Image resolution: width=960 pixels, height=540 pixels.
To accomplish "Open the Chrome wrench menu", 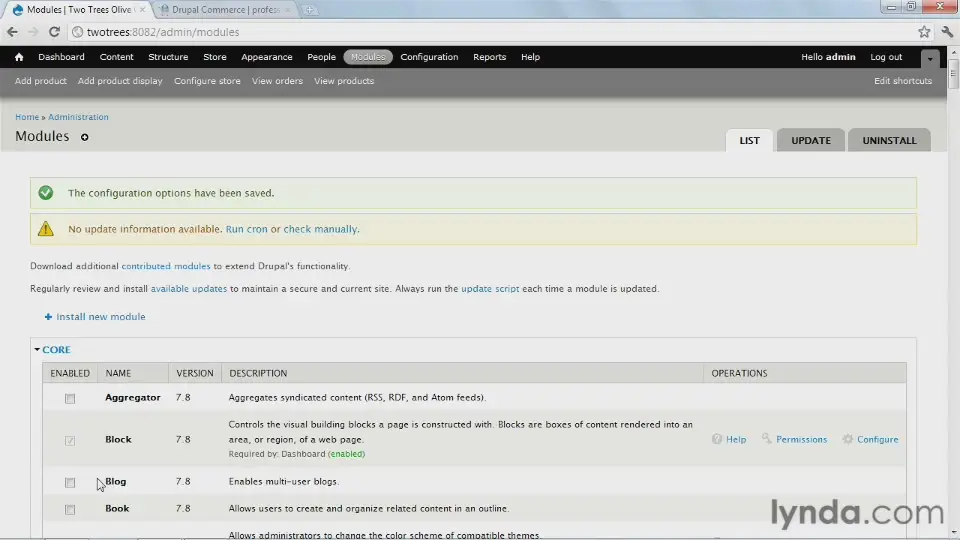I will coord(947,32).
